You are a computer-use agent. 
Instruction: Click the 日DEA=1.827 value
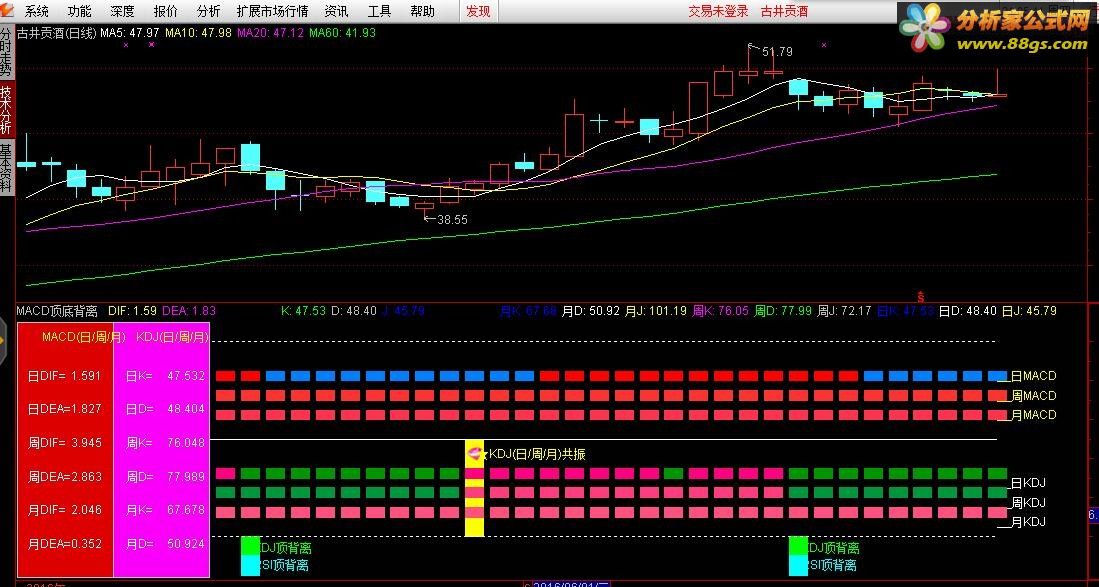coord(65,409)
